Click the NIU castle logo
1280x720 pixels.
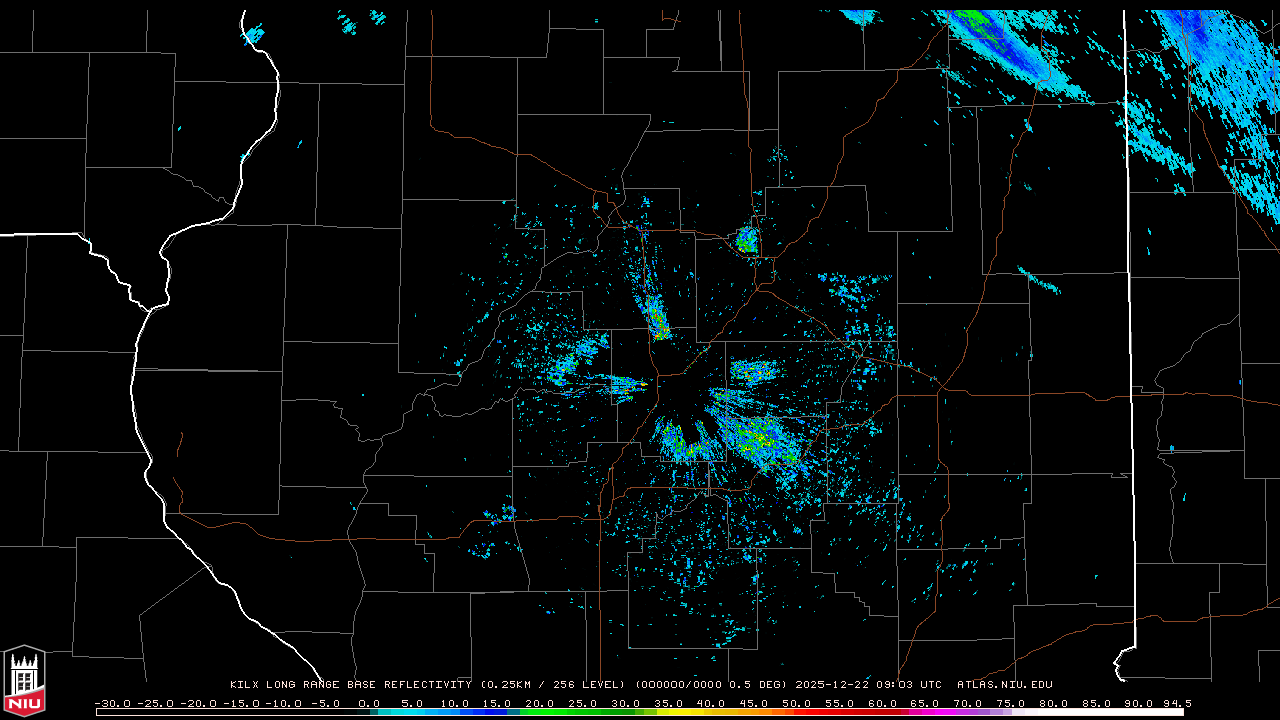click(24, 681)
